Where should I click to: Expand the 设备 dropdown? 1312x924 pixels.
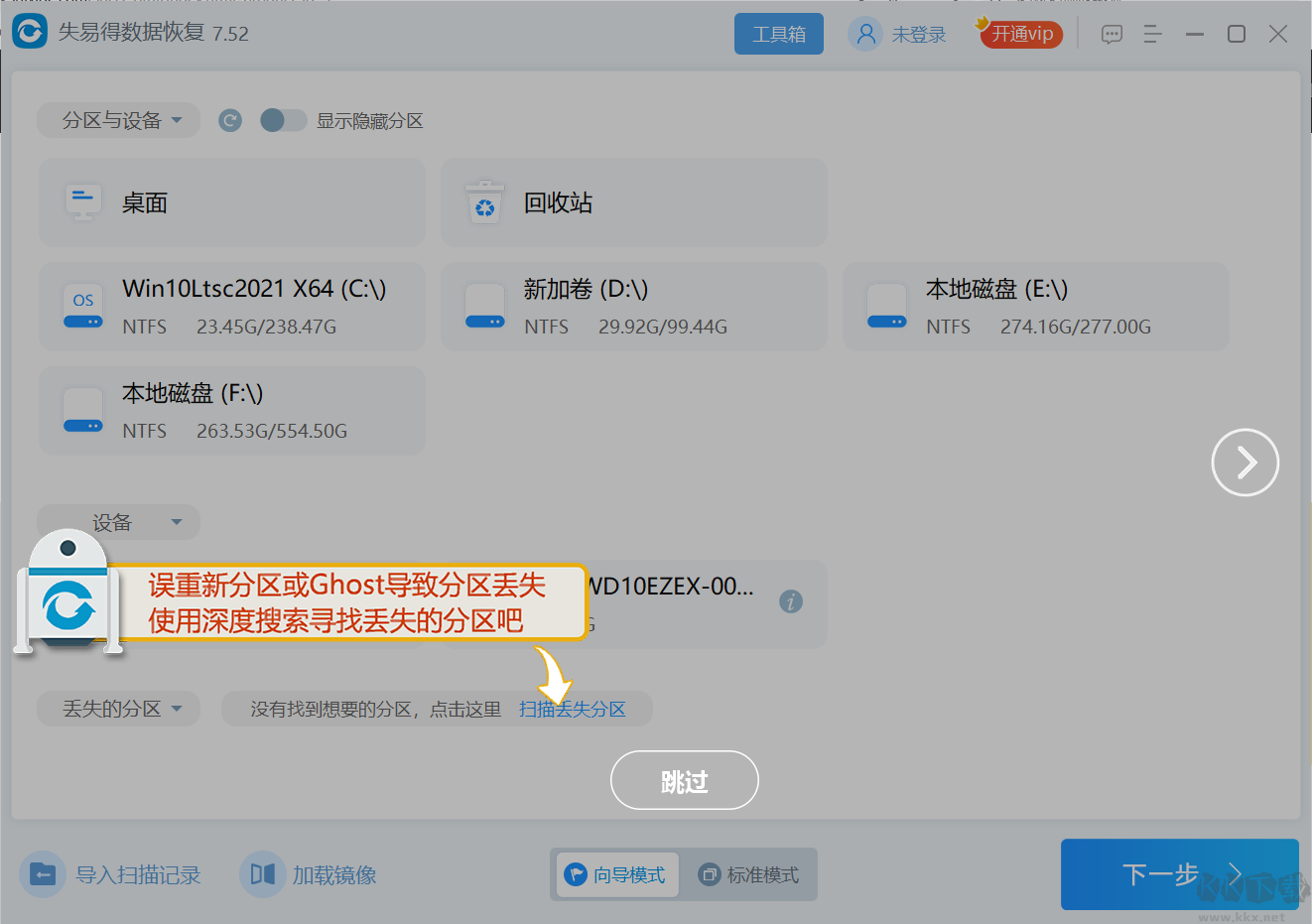[119, 522]
